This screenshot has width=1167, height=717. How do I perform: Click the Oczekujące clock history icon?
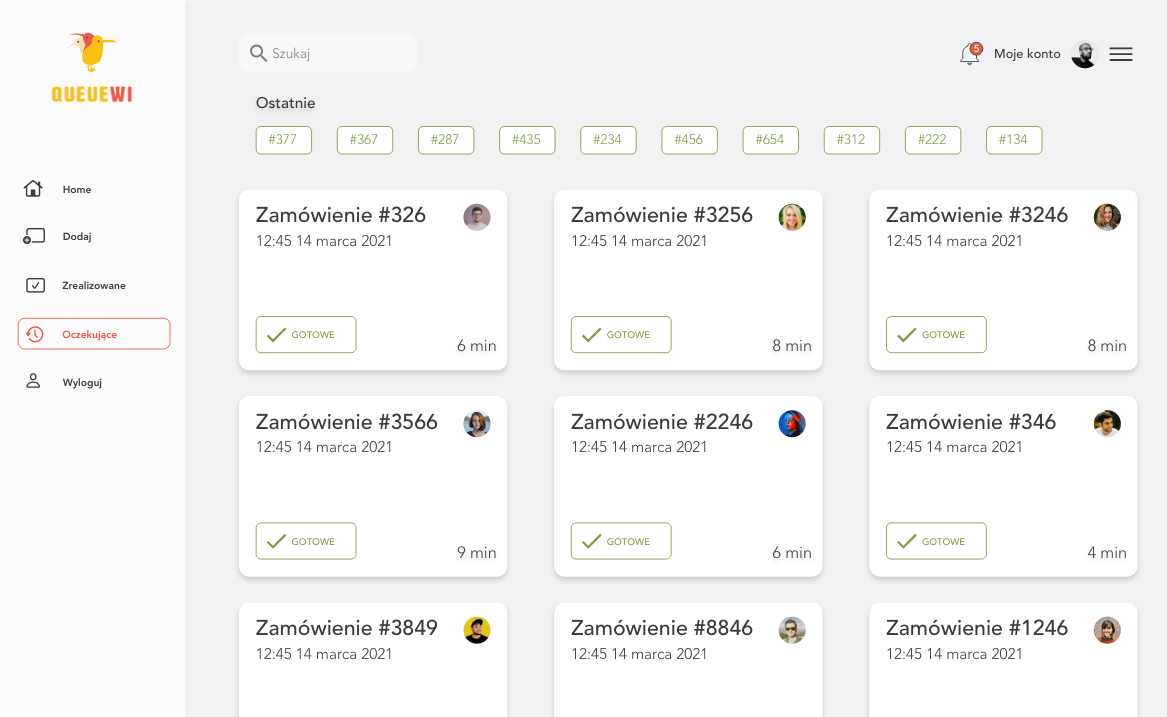pyautogui.click(x=35, y=334)
